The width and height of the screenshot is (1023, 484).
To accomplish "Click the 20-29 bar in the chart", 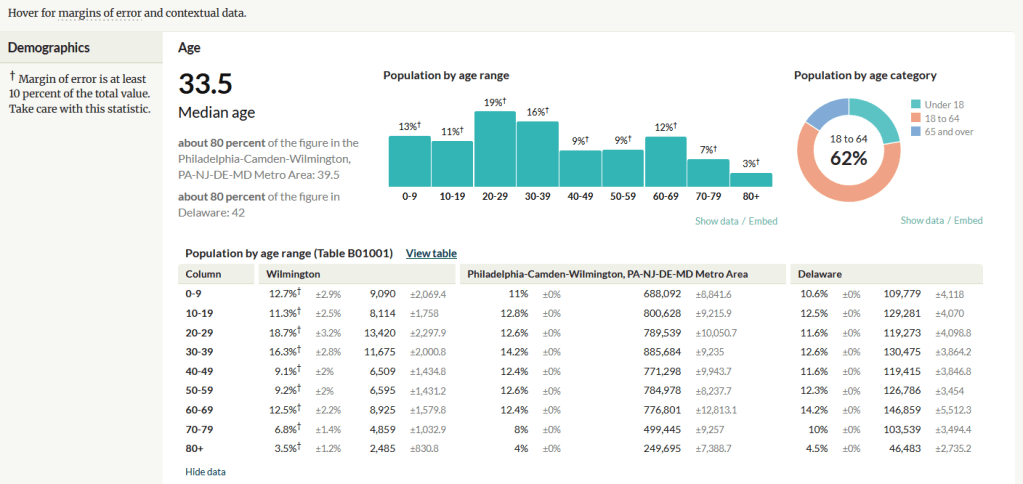I will (x=495, y=149).
